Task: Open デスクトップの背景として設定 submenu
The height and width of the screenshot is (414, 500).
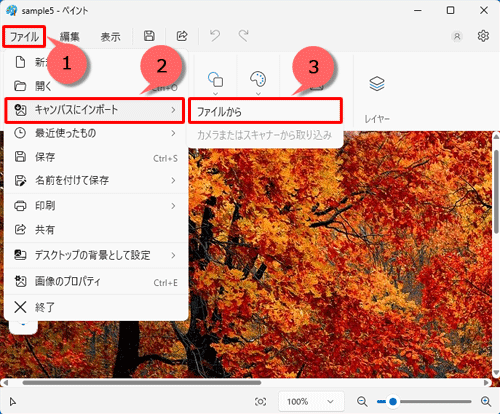Action: (95, 255)
